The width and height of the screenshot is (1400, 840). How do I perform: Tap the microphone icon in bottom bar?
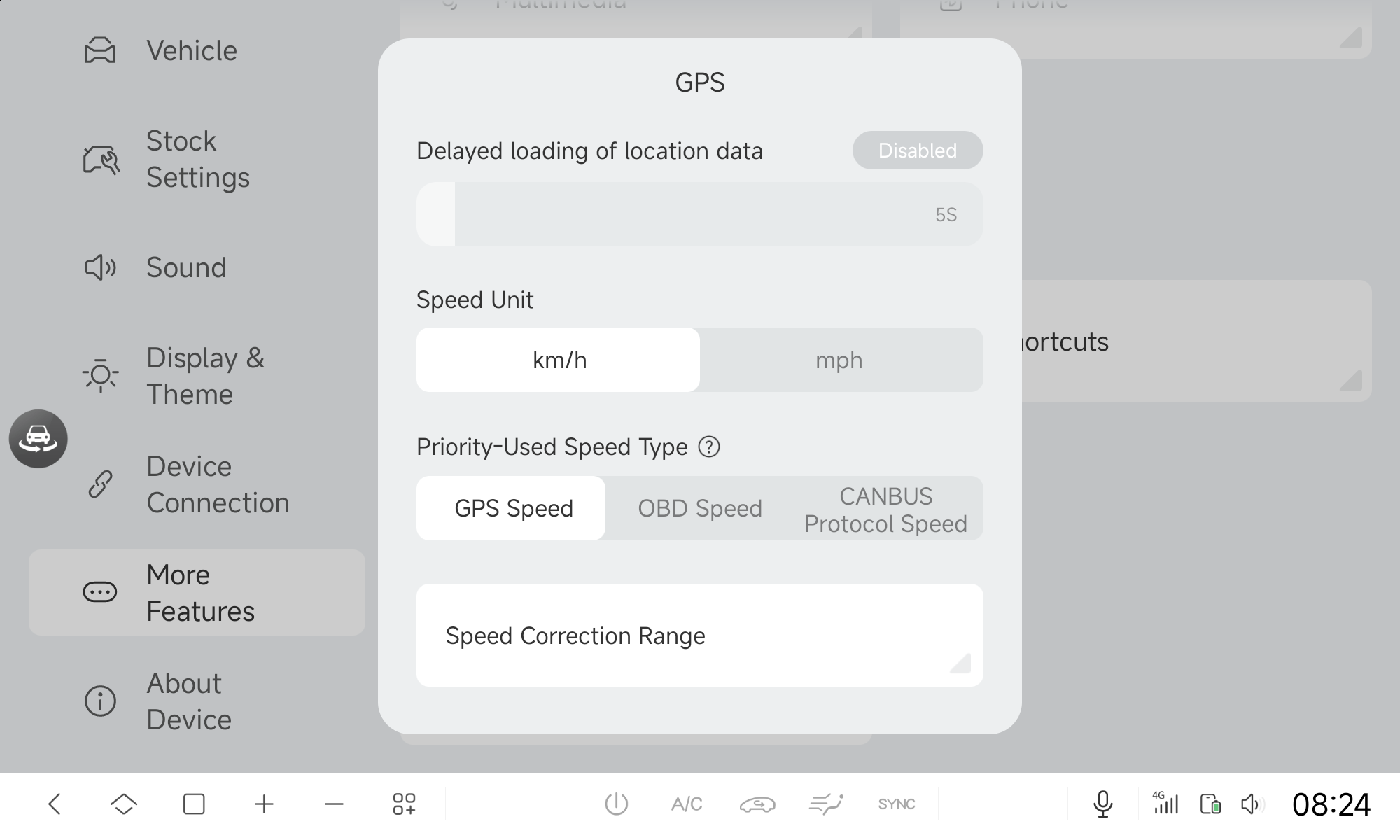click(x=1102, y=804)
